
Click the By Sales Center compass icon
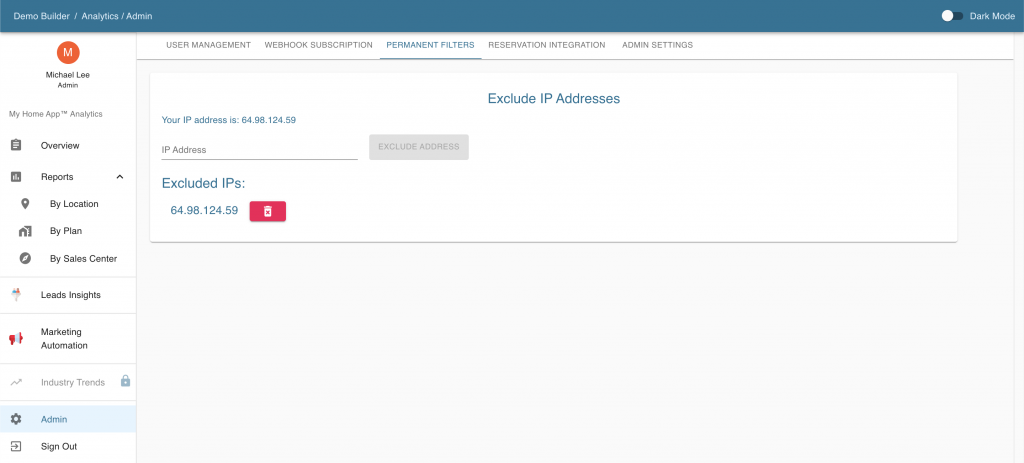(x=25, y=259)
